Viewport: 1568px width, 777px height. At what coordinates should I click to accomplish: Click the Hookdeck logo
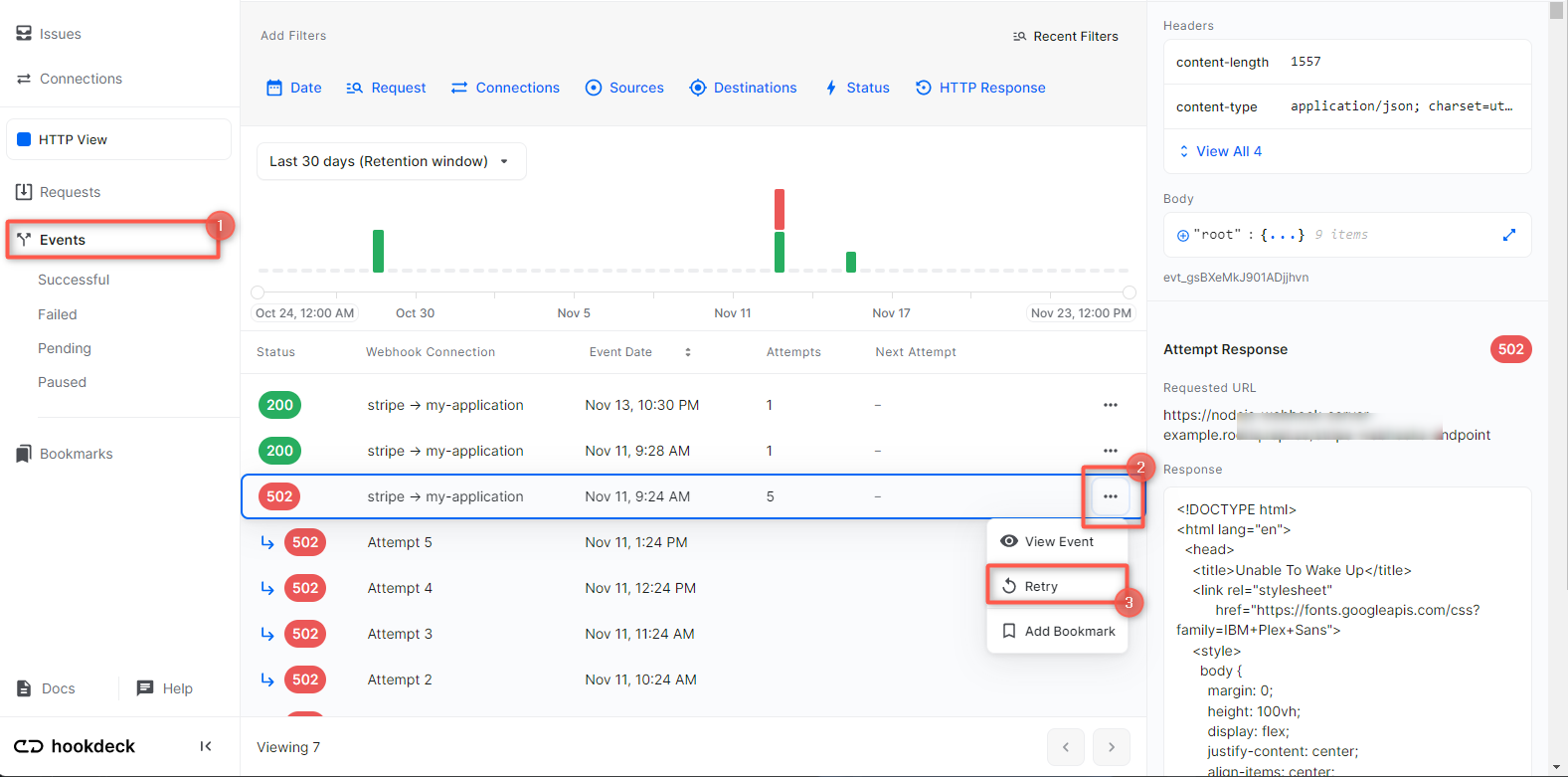click(75, 746)
